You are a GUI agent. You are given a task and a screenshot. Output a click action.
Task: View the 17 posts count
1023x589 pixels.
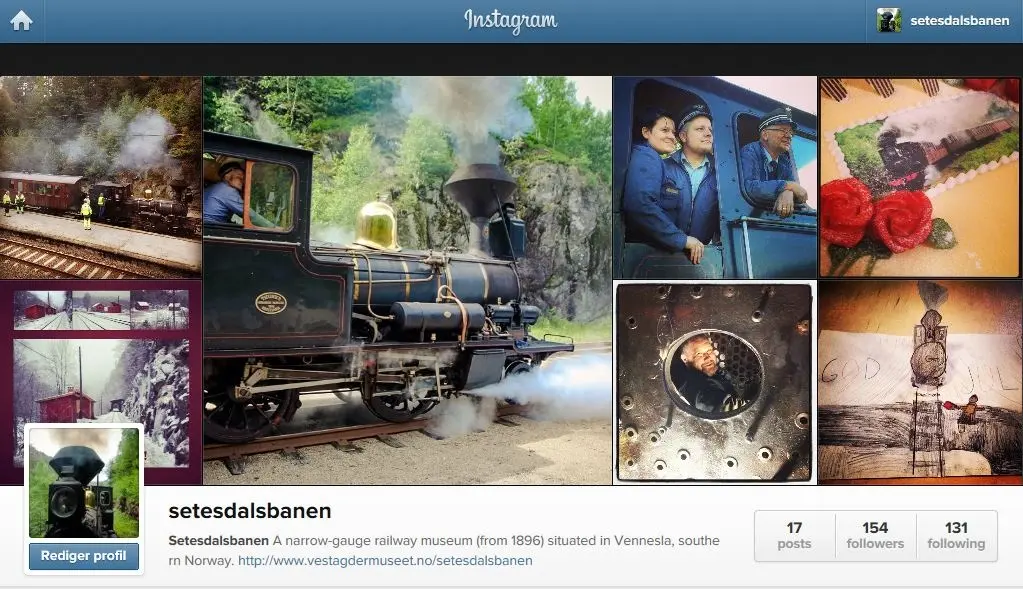pyautogui.click(x=794, y=536)
